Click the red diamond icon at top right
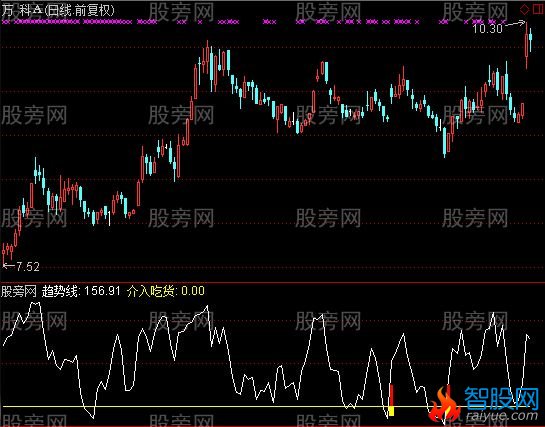The width and height of the screenshot is (545, 427). (525, 10)
